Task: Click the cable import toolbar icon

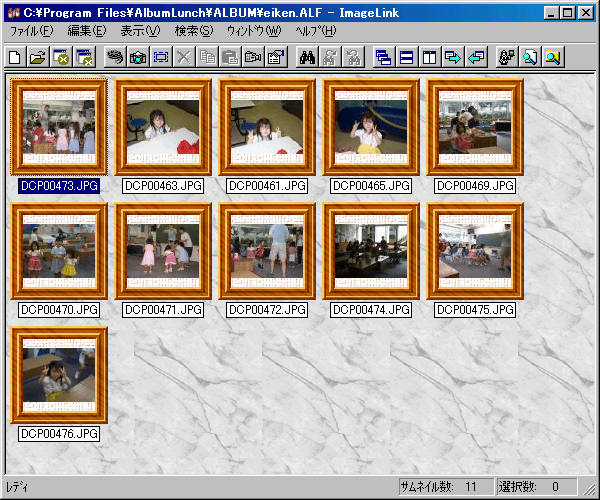Action: [x=115, y=58]
